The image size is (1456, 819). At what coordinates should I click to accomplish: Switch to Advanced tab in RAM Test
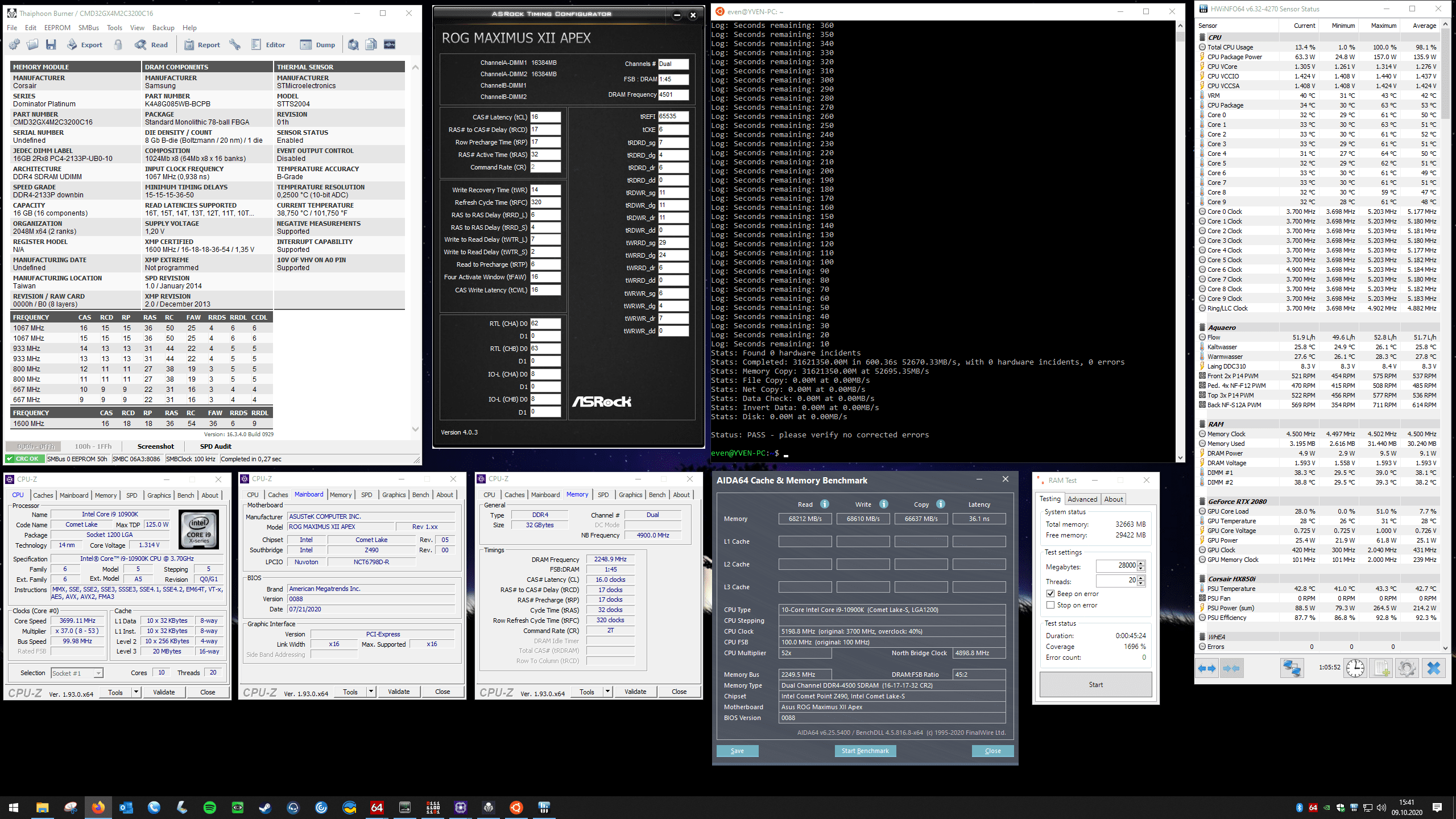[1082, 499]
